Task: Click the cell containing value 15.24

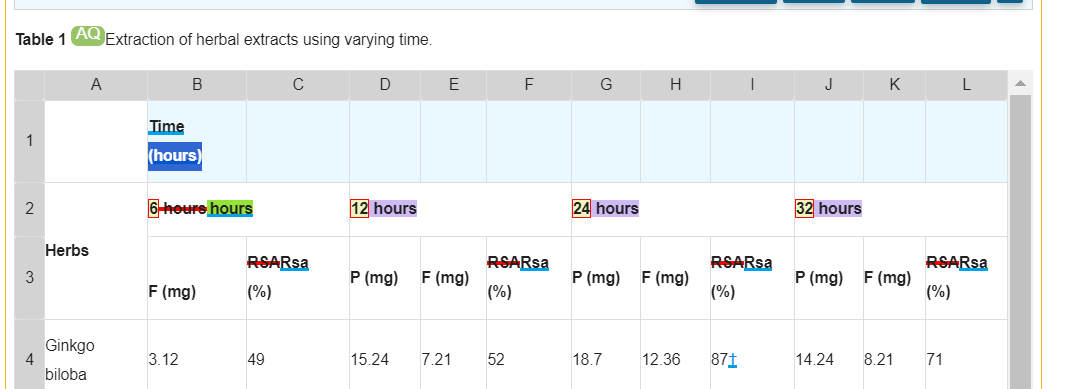Action: point(385,360)
